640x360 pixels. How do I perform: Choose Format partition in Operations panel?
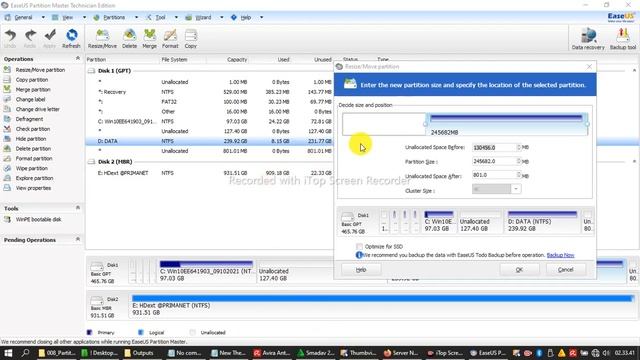pos(34,158)
